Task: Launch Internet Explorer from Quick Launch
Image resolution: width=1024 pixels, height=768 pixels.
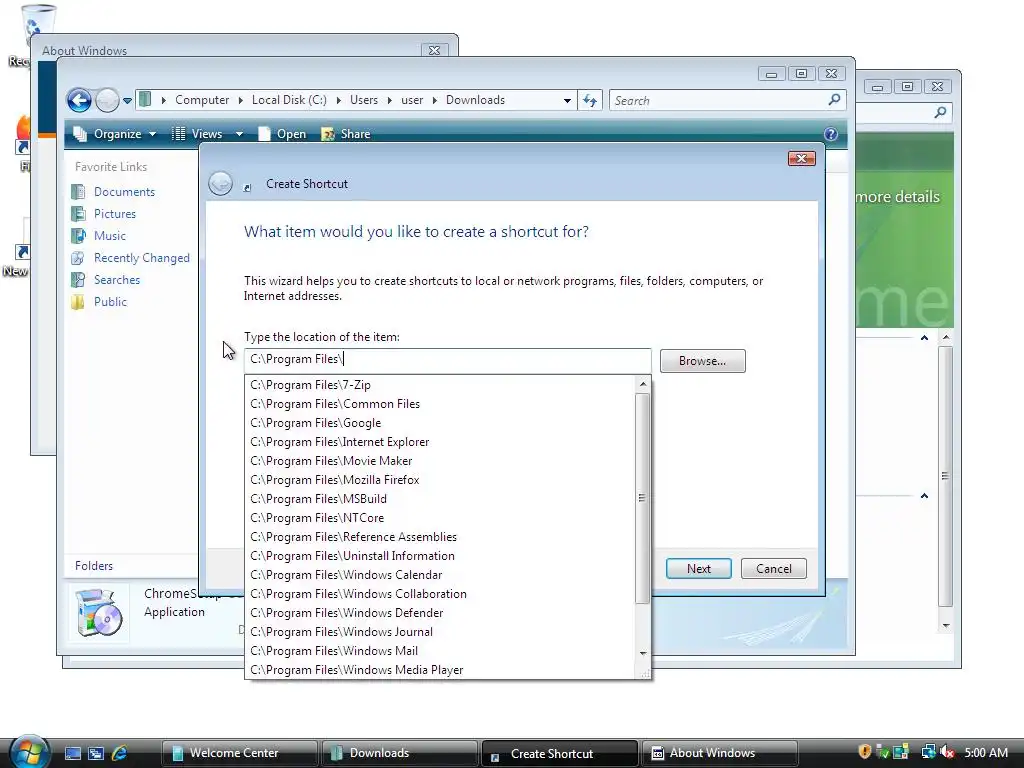Action: coord(120,753)
